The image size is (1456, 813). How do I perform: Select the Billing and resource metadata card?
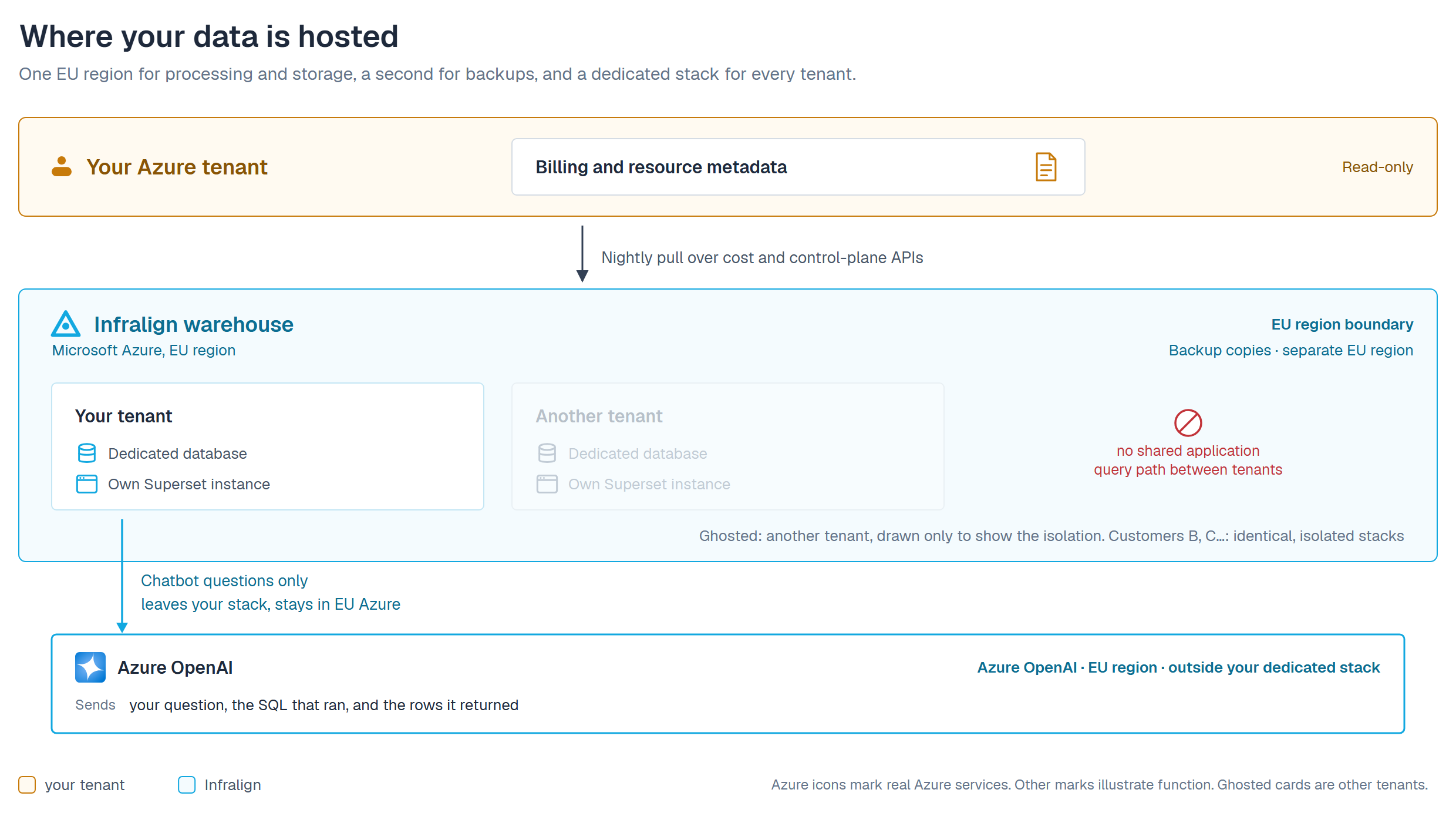[798, 167]
